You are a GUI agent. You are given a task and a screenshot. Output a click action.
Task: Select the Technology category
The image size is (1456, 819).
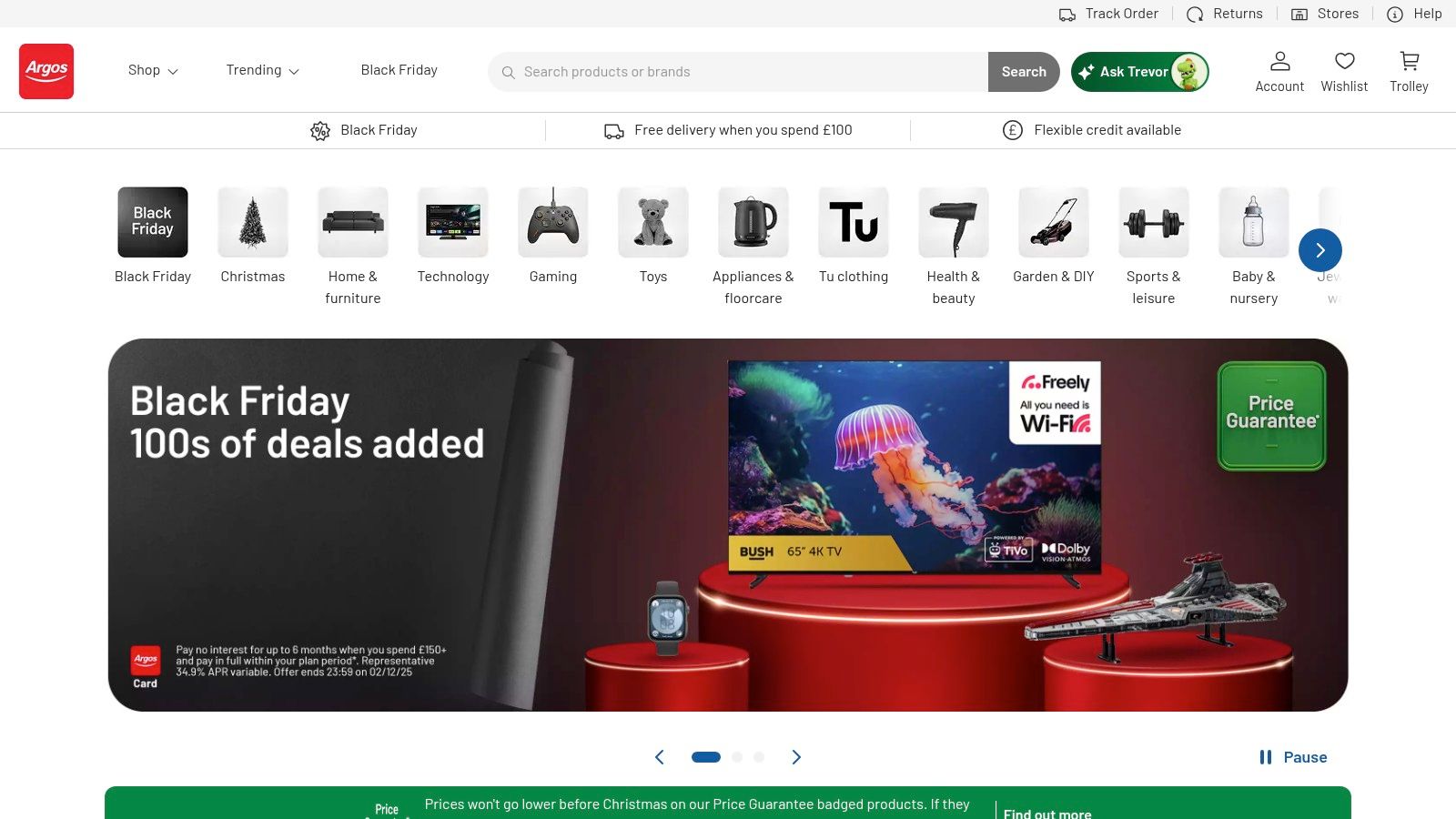pos(452,235)
